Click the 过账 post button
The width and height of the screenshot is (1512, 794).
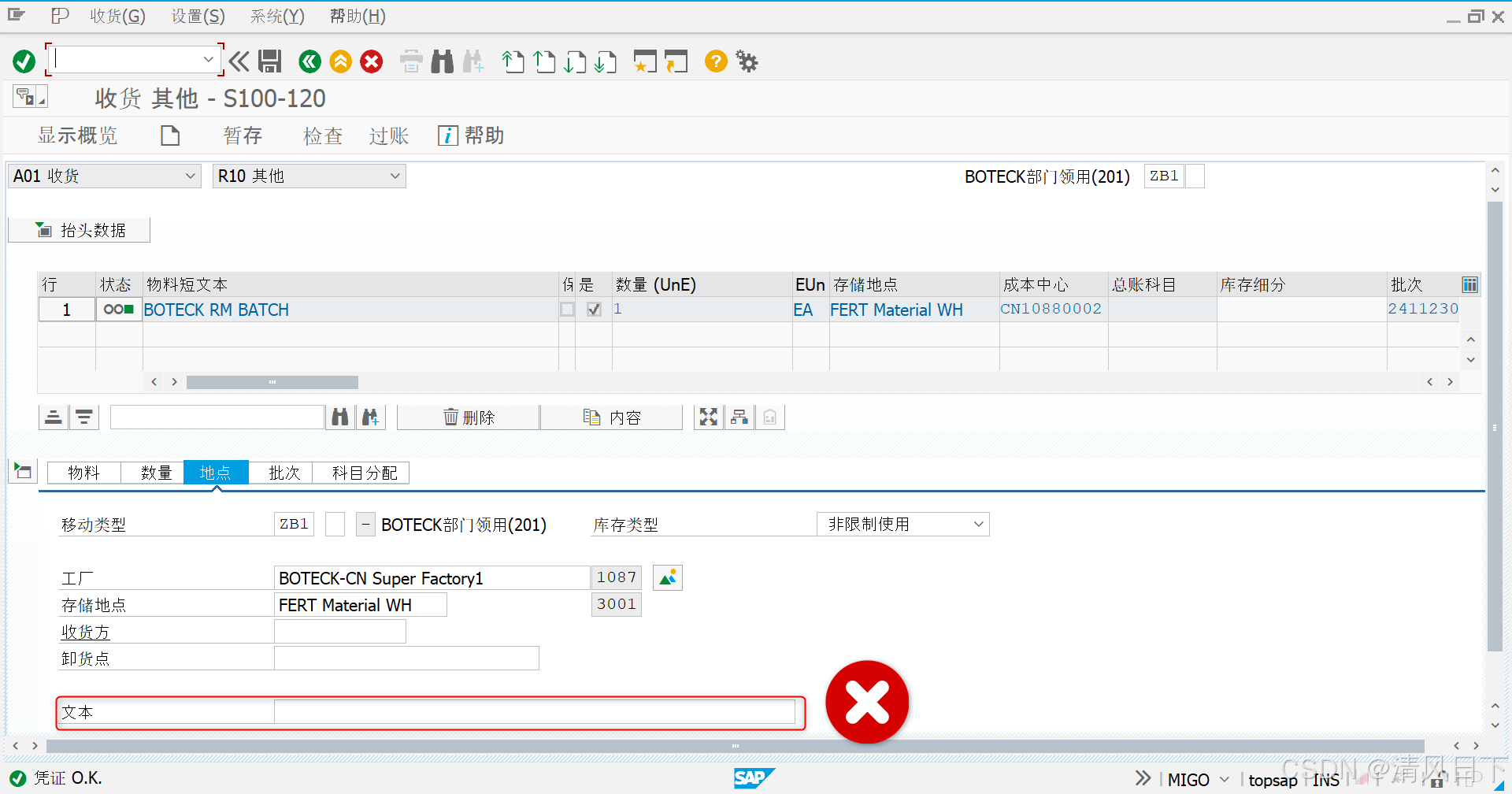389,135
